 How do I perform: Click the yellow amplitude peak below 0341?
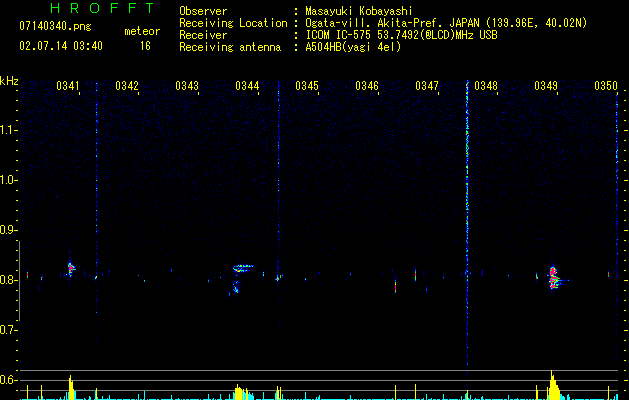pyautogui.click(x=71, y=388)
